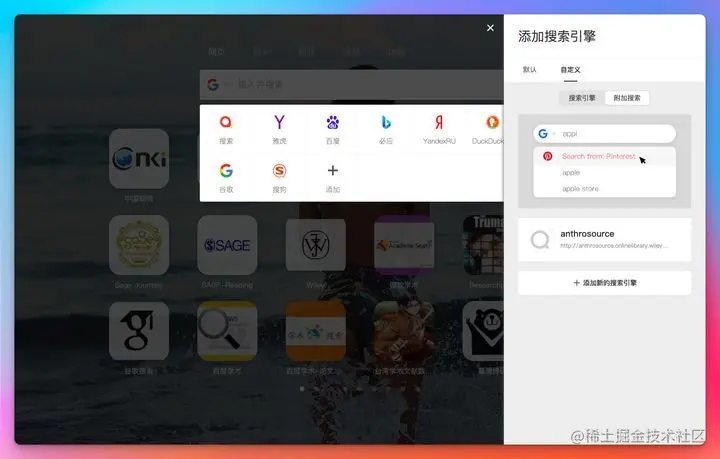Close the add search engine overlay

tap(490, 28)
